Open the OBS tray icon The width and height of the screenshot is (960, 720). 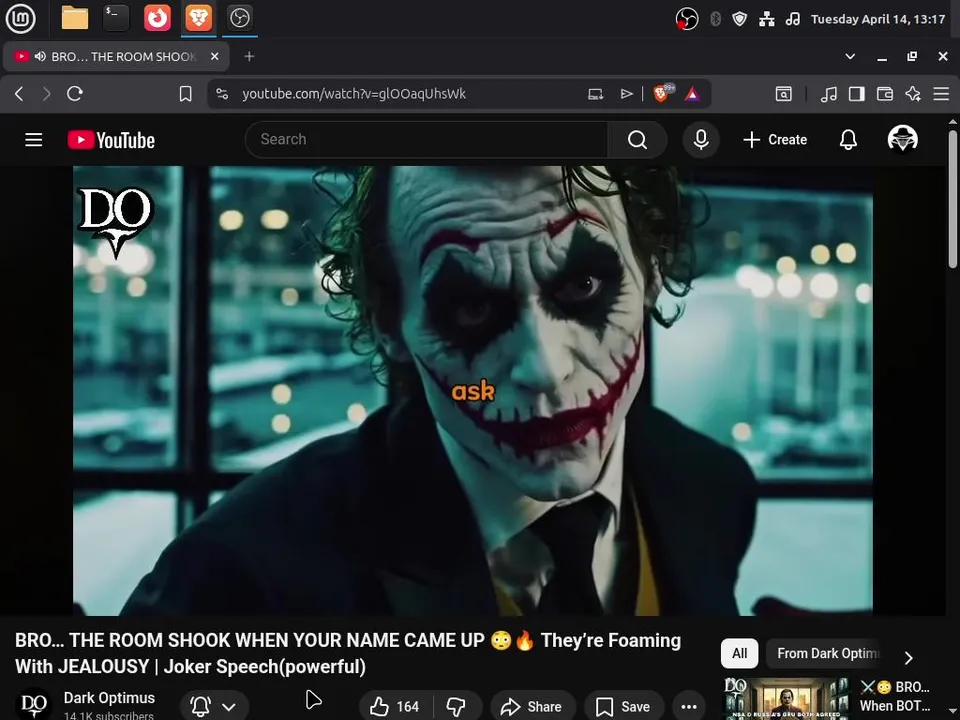click(x=687, y=19)
